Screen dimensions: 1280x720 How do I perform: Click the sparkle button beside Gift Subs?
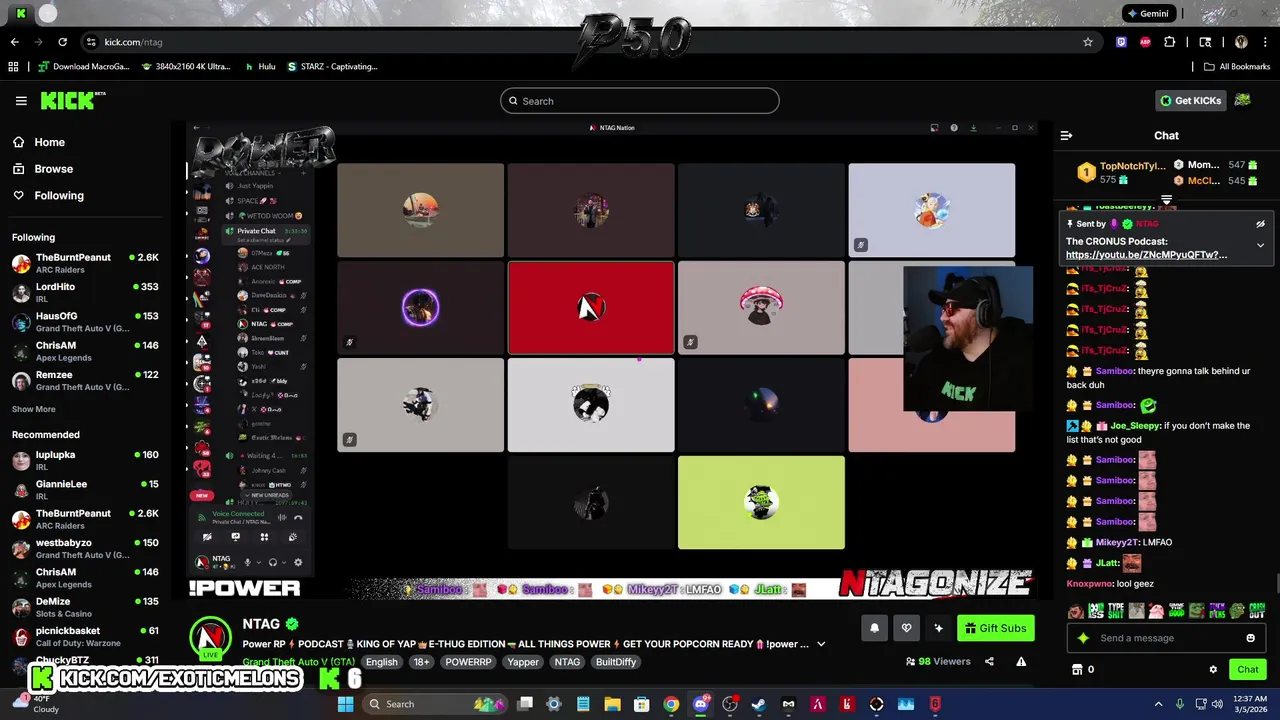[x=938, y=628]
